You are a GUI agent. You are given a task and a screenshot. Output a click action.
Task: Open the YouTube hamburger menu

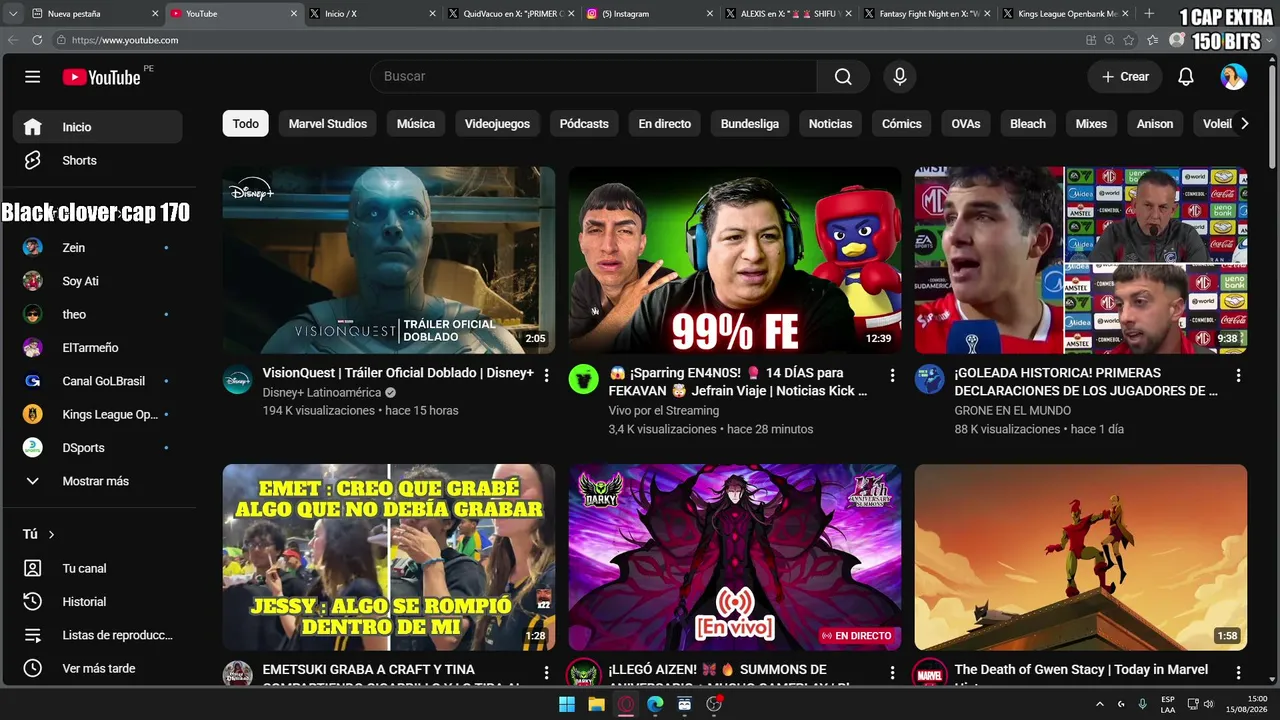click(x=33, y=77)
